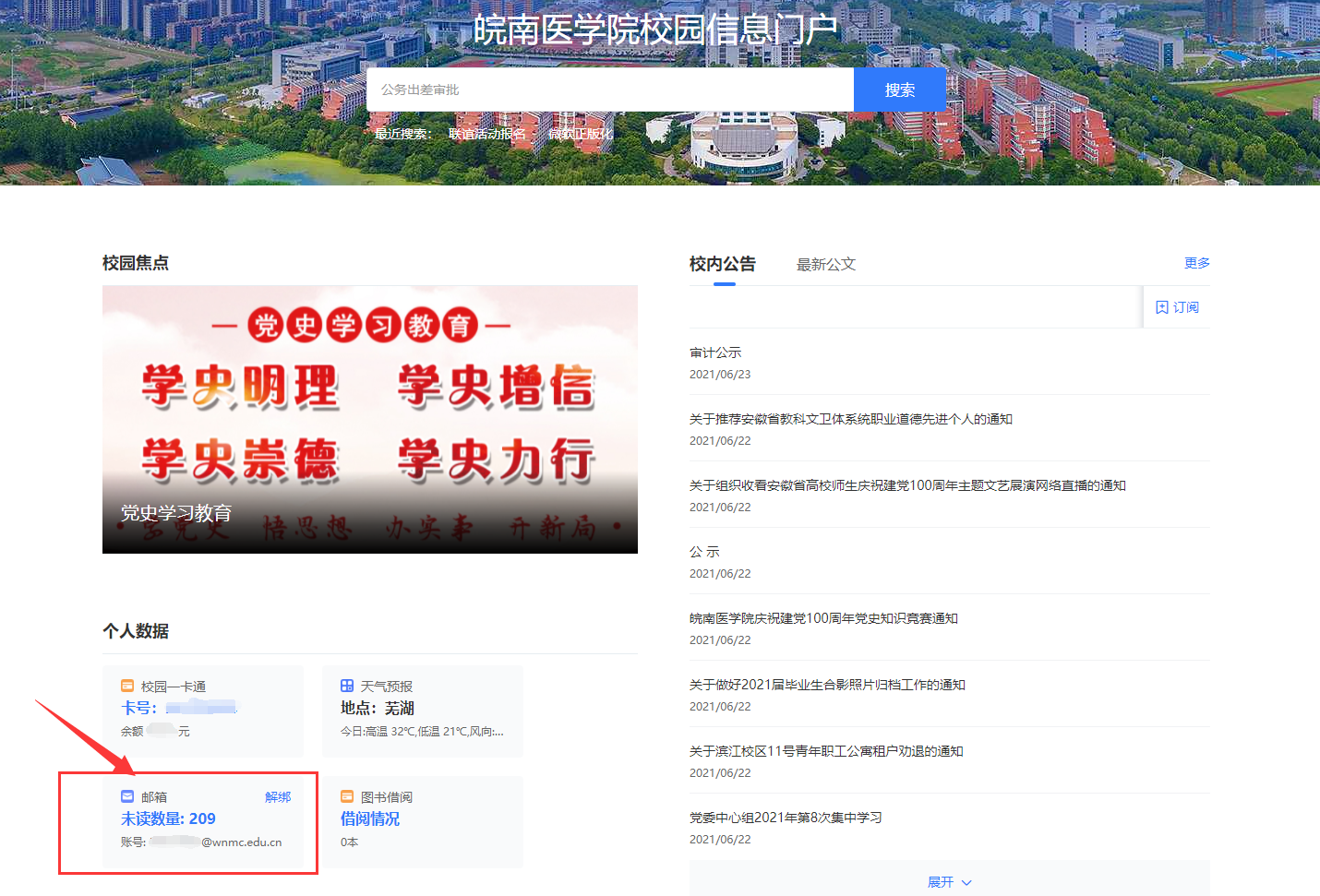Click the 校园一卡通 card icon
The height and width of the screenshot is (896, 1320).
pyautogui.click(x=127, y=686)
